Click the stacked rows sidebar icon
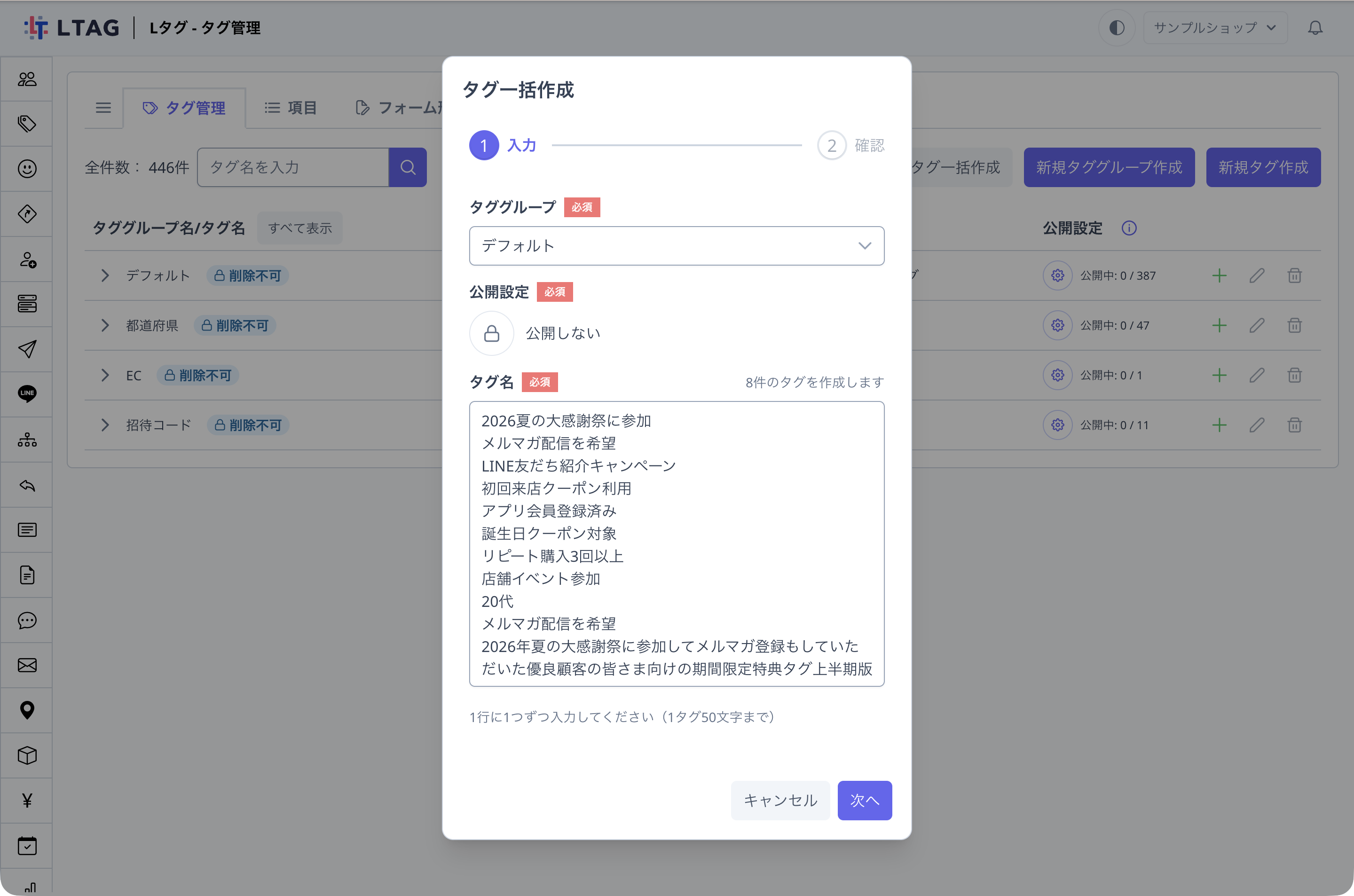The width and height of the screenshot is (1354, 896). coord(27,303)
